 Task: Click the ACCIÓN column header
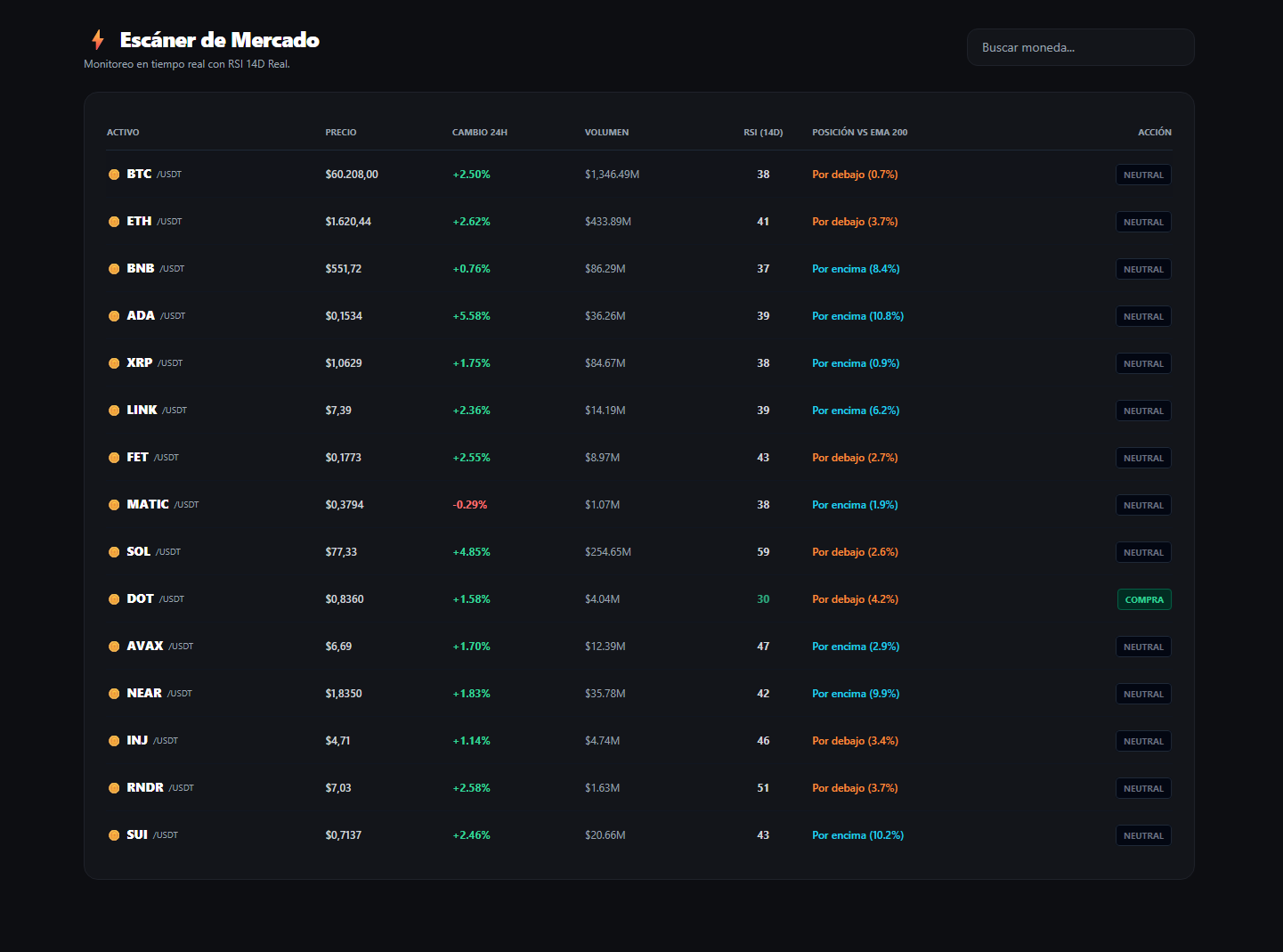[x=1155, y=133]
